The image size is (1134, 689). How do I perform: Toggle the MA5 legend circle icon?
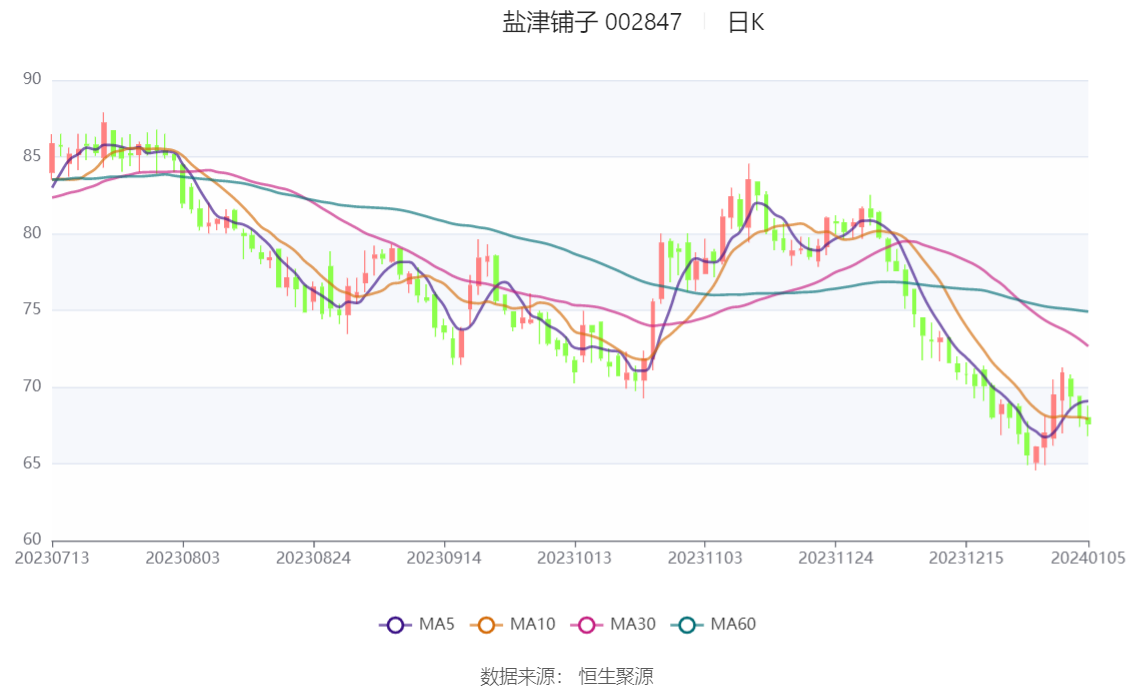click(x=395, y=625)
